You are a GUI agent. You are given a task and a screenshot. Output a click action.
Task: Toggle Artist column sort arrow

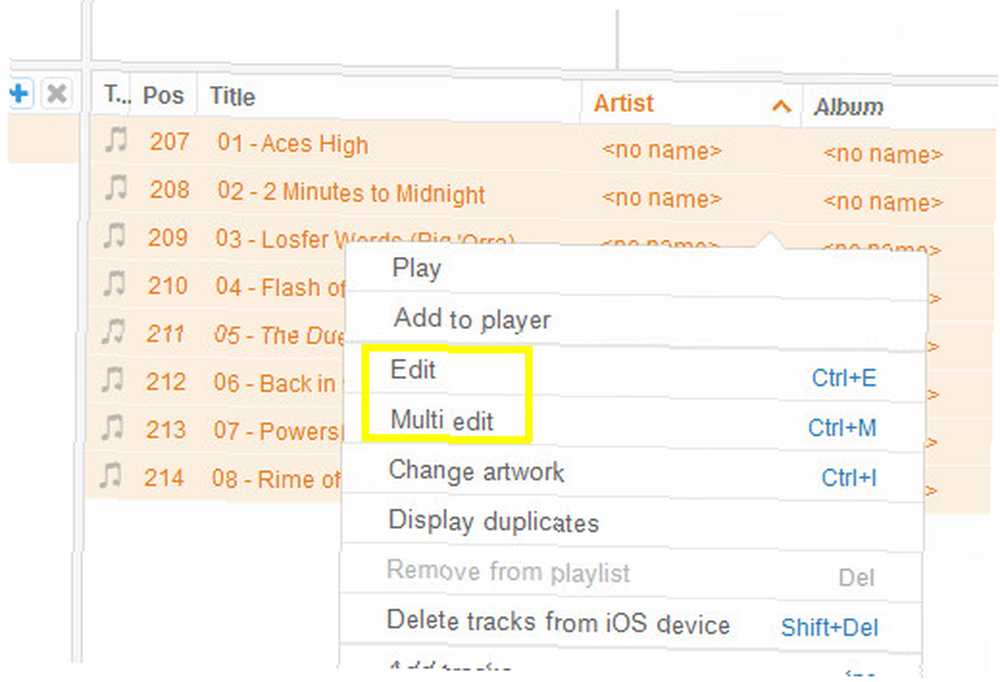coord(782,106)
